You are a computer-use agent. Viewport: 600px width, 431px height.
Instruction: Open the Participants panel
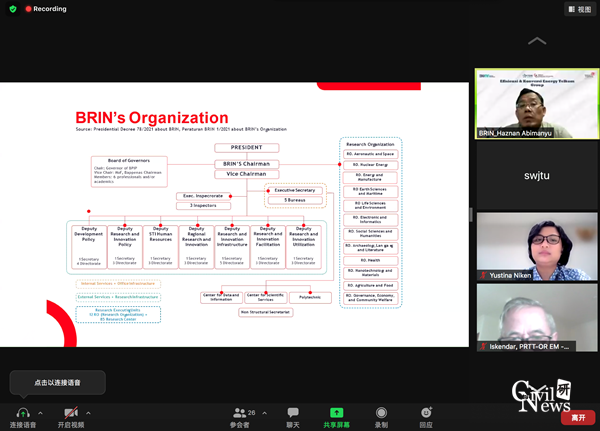click(240, 412)
